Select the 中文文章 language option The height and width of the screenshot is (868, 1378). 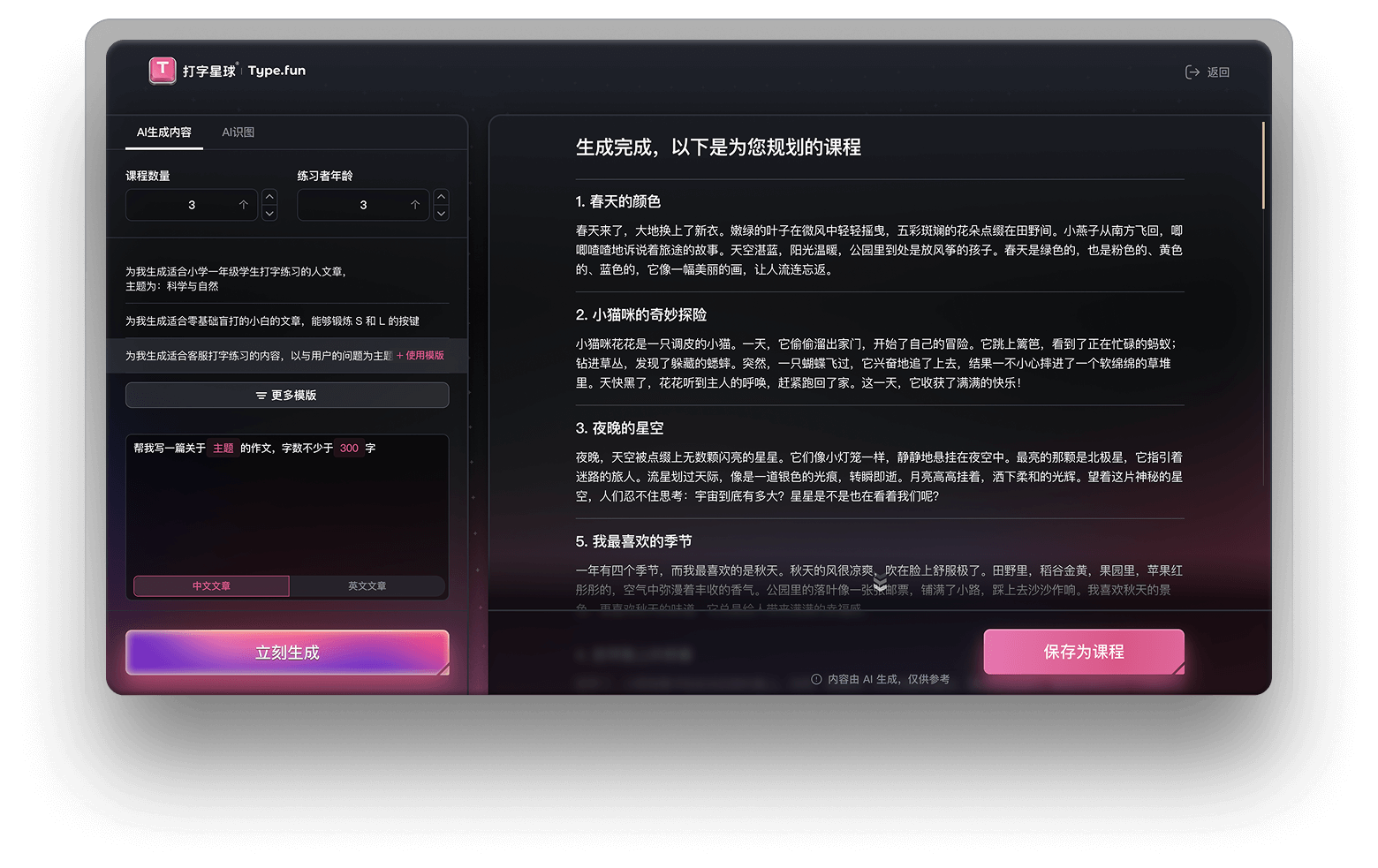coord(211,586)
